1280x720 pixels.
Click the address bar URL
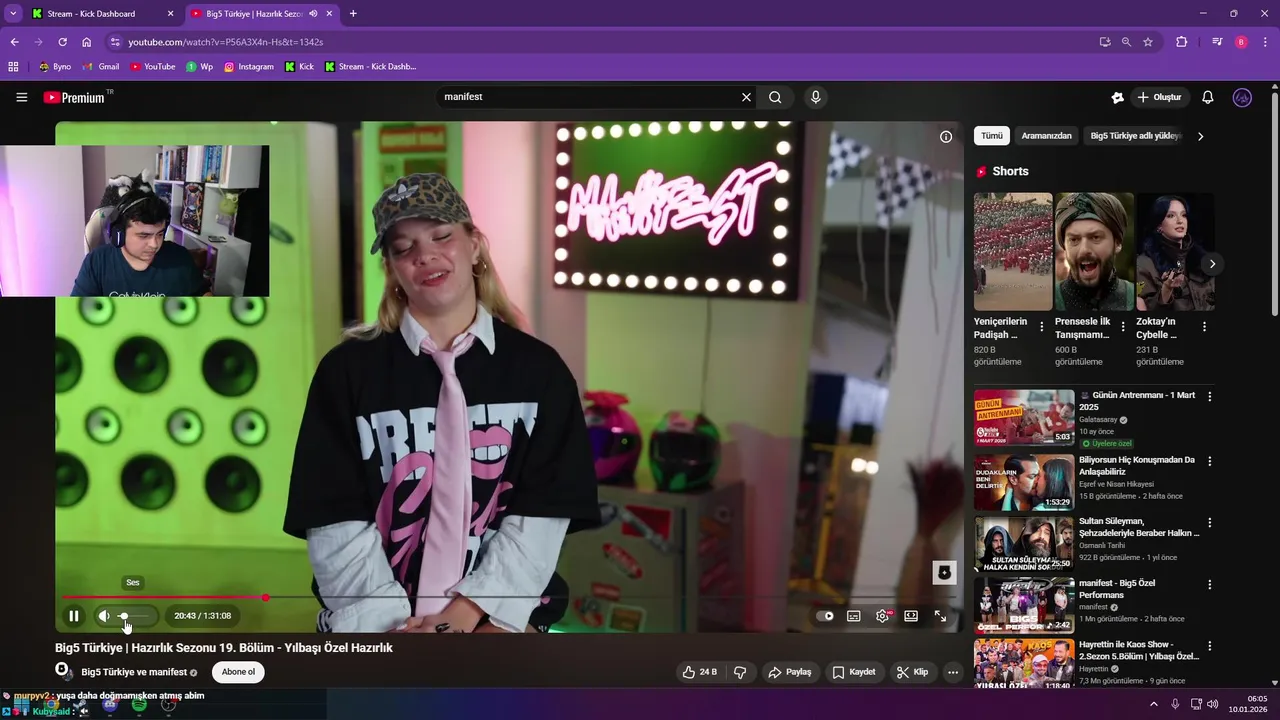click(x=225, y=42)
